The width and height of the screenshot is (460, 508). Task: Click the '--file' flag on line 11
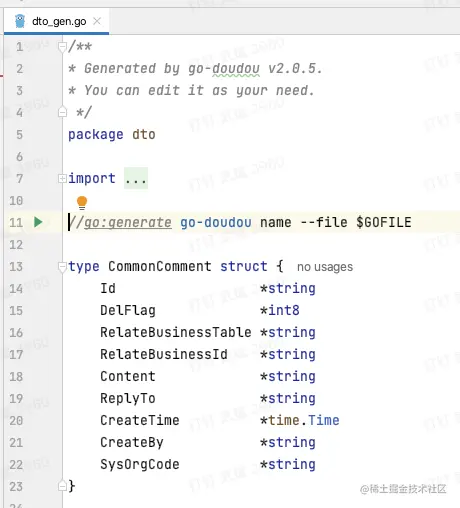pyautogui.click(x=324, y=222)
